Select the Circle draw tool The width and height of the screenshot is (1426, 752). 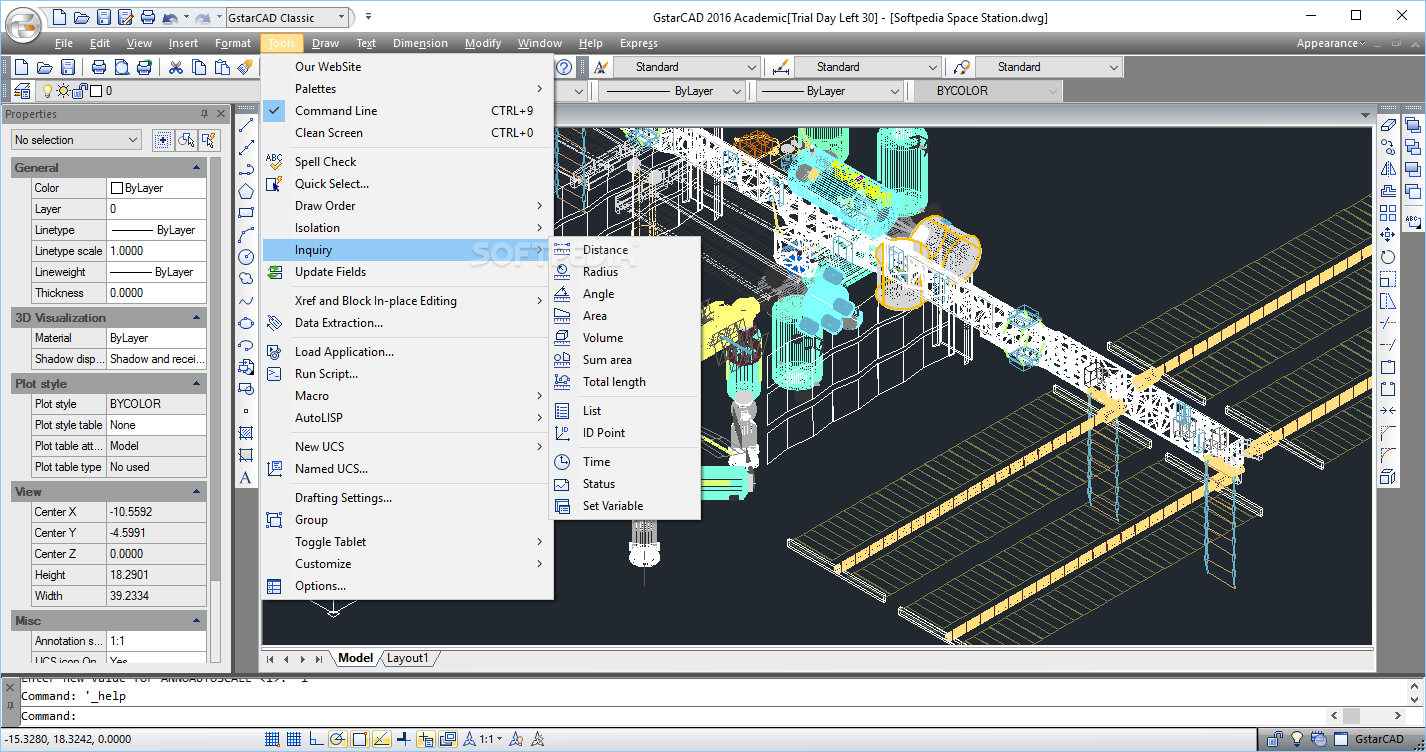(x=246, y=257)
